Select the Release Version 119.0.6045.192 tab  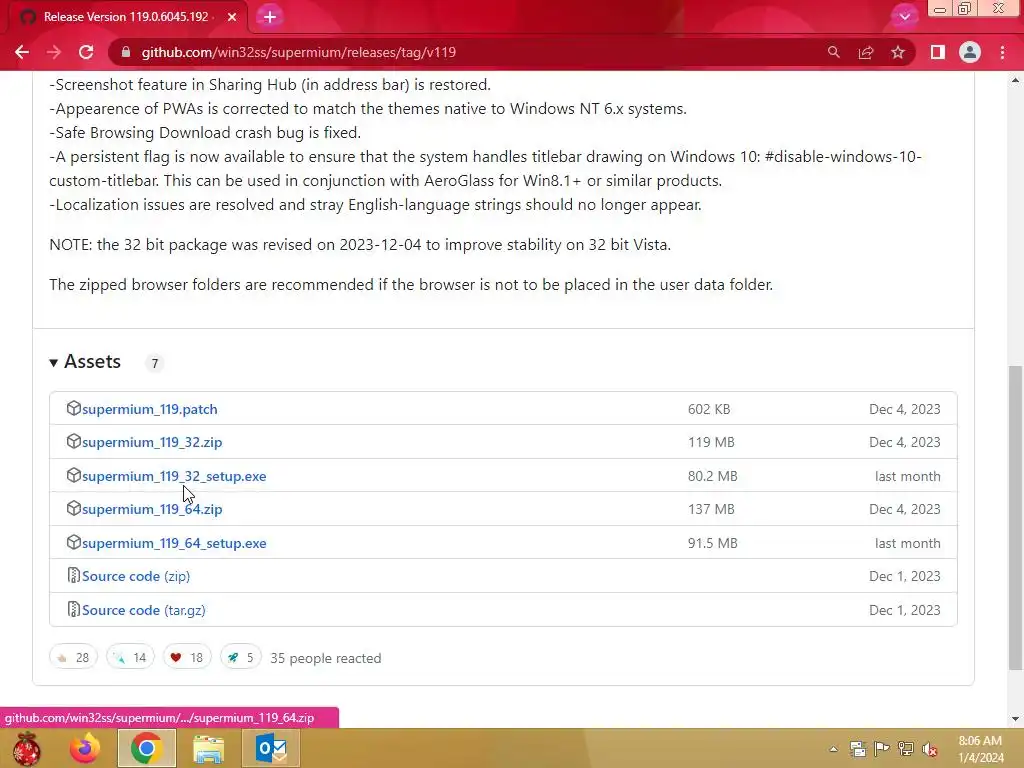coord(127,17)
